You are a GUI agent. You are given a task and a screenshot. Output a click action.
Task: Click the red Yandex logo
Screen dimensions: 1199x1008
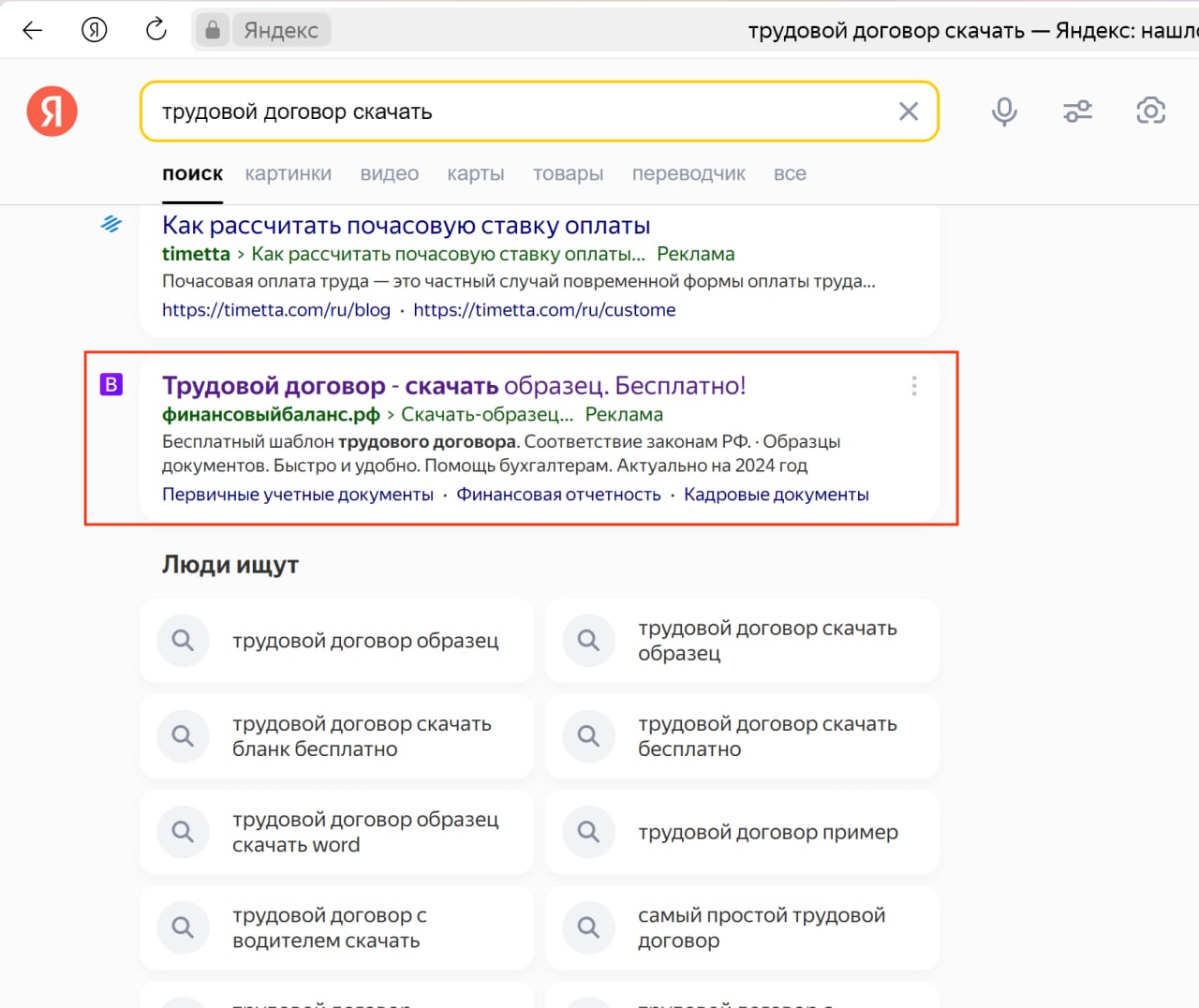(52, 111)
